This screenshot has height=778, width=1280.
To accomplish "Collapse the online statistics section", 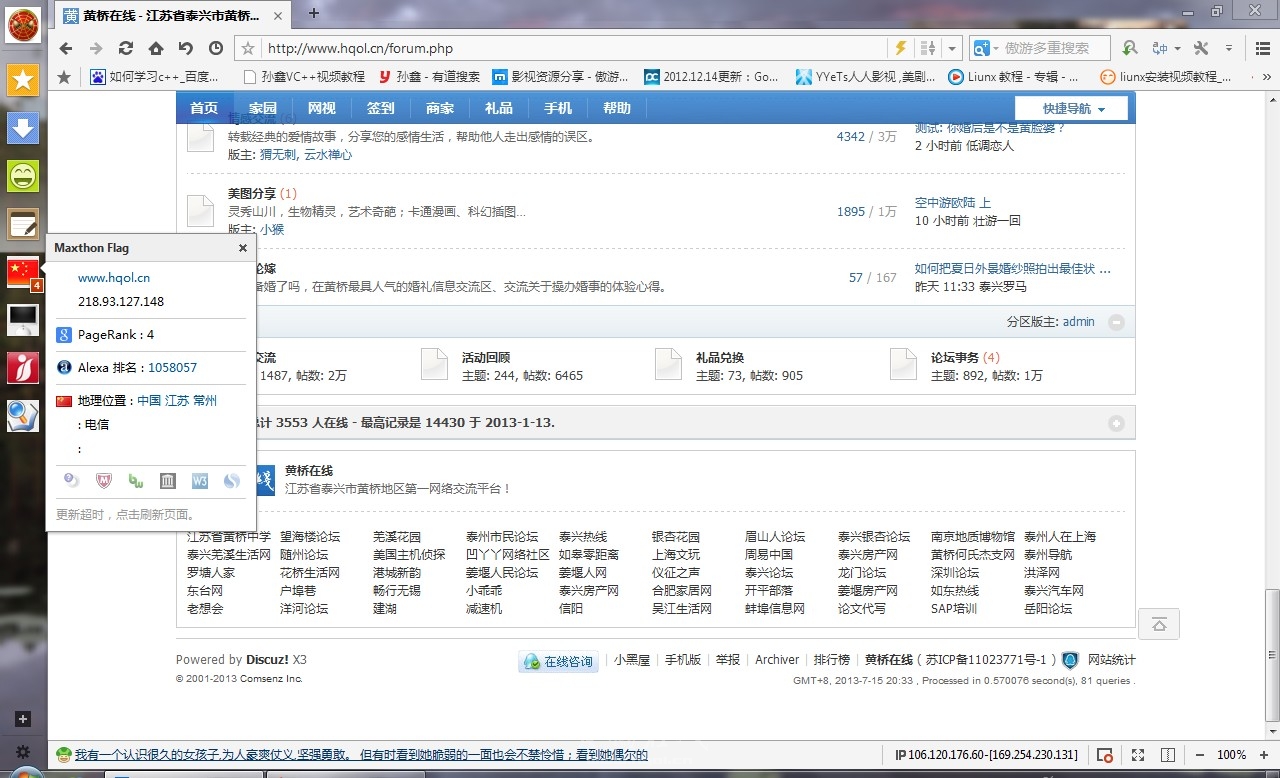I will (1116, 423).
